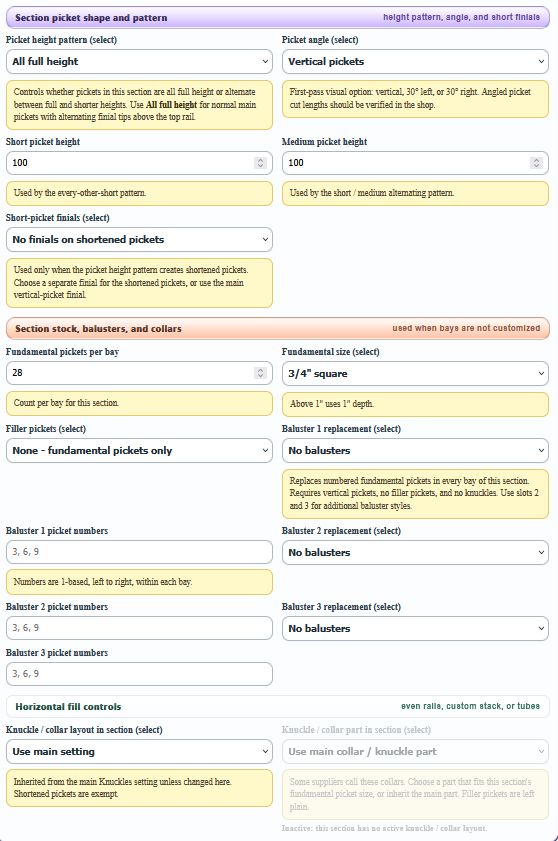Click the Baluster 1 picket numbers field
This screenshot has height=841, width=558.
[x=139, y=552]
